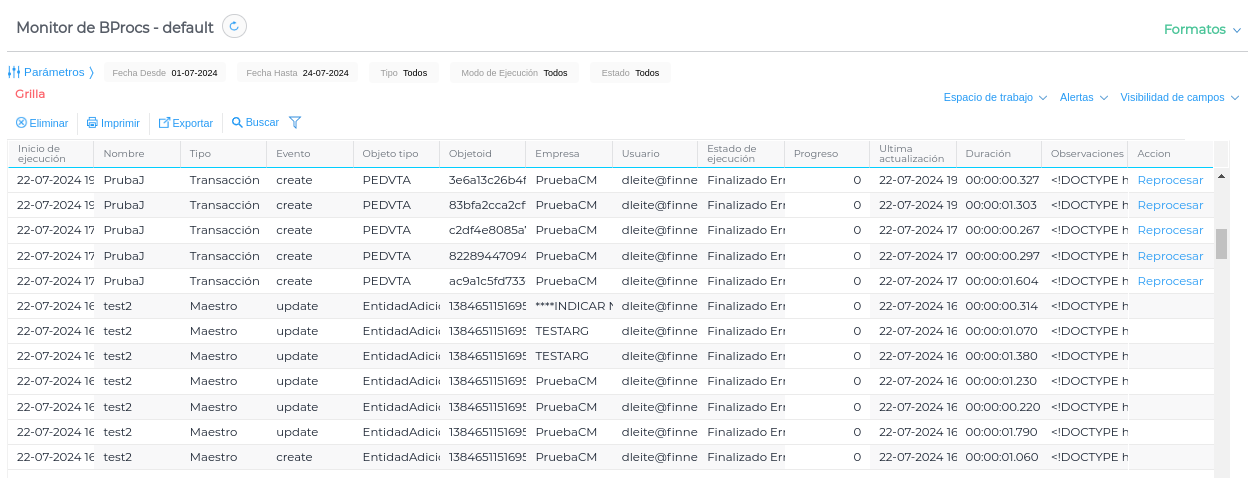Open the filter funnel icon
Viewport: 1254px width, 478px height.
(295, 122)
